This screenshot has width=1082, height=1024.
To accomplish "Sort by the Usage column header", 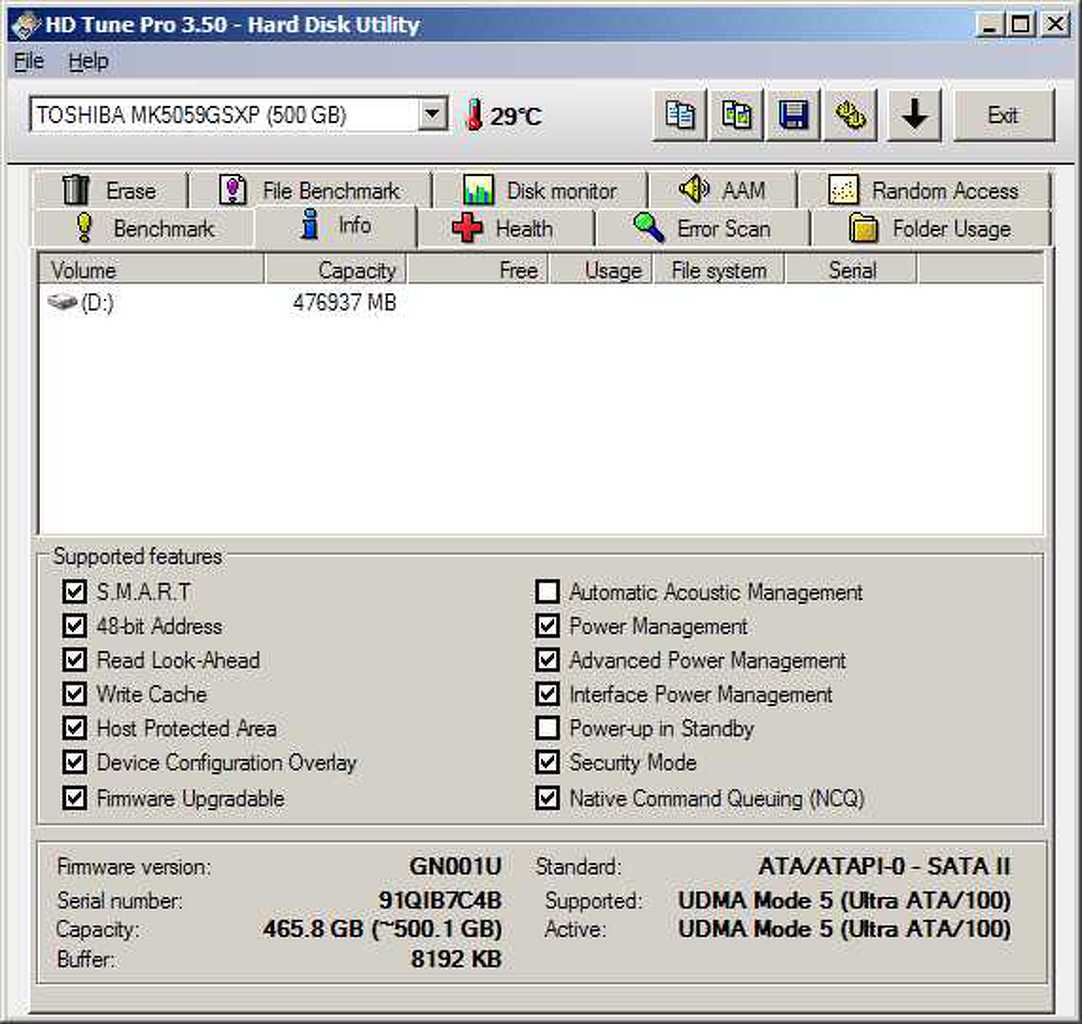I will pyautogui.click(x=600, y=270).
